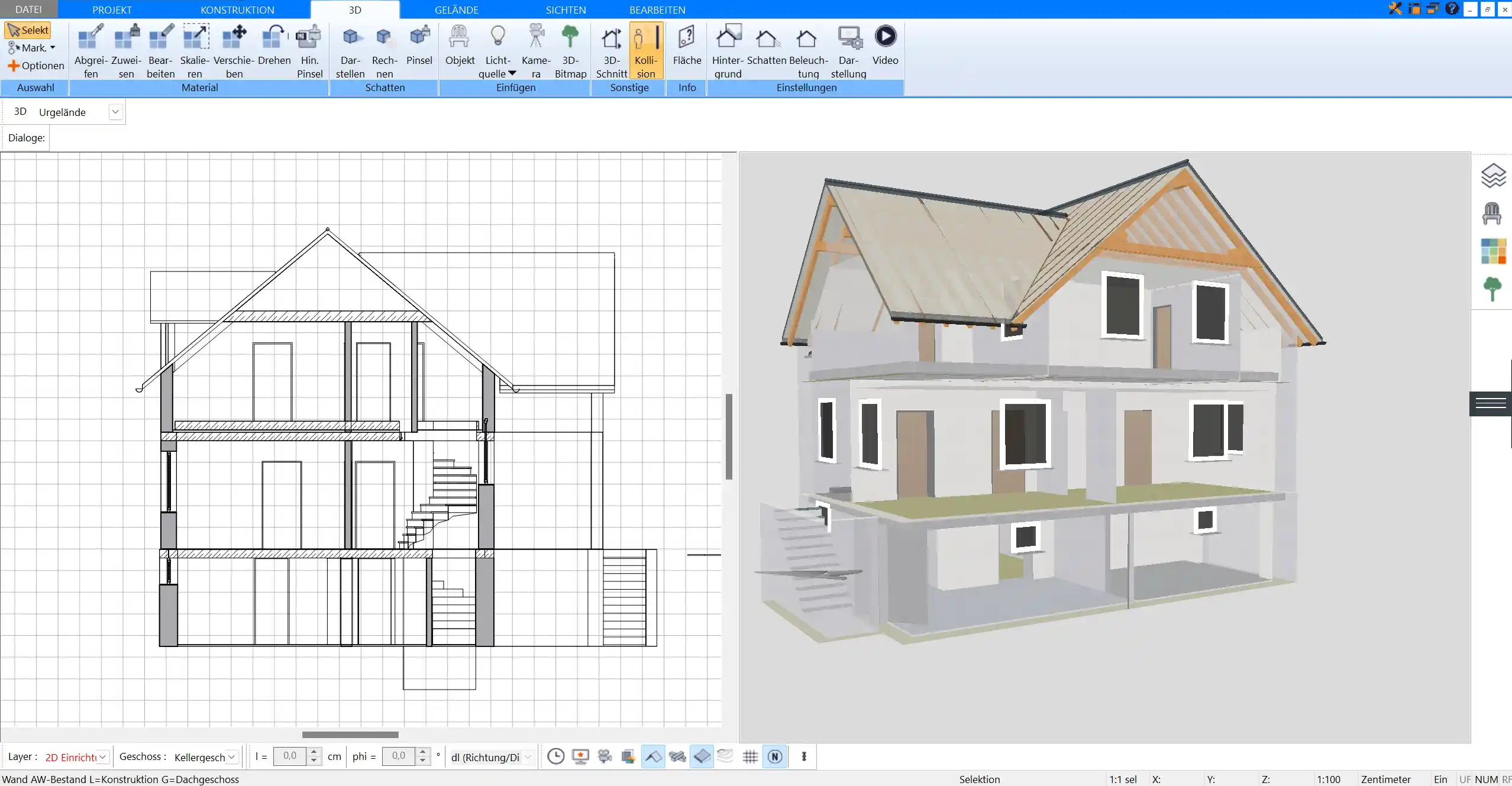The height and width of the screenshot is (786, 1512).
Task: Toggle terrain contour visibility icon
Action: (725, 756)
